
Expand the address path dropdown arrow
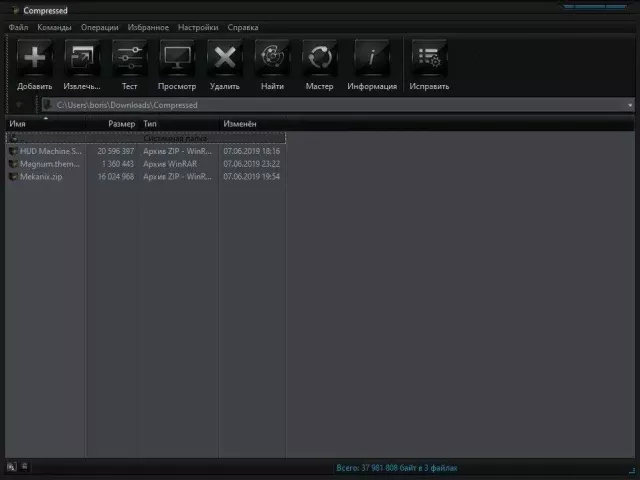[x=630, y=105]
